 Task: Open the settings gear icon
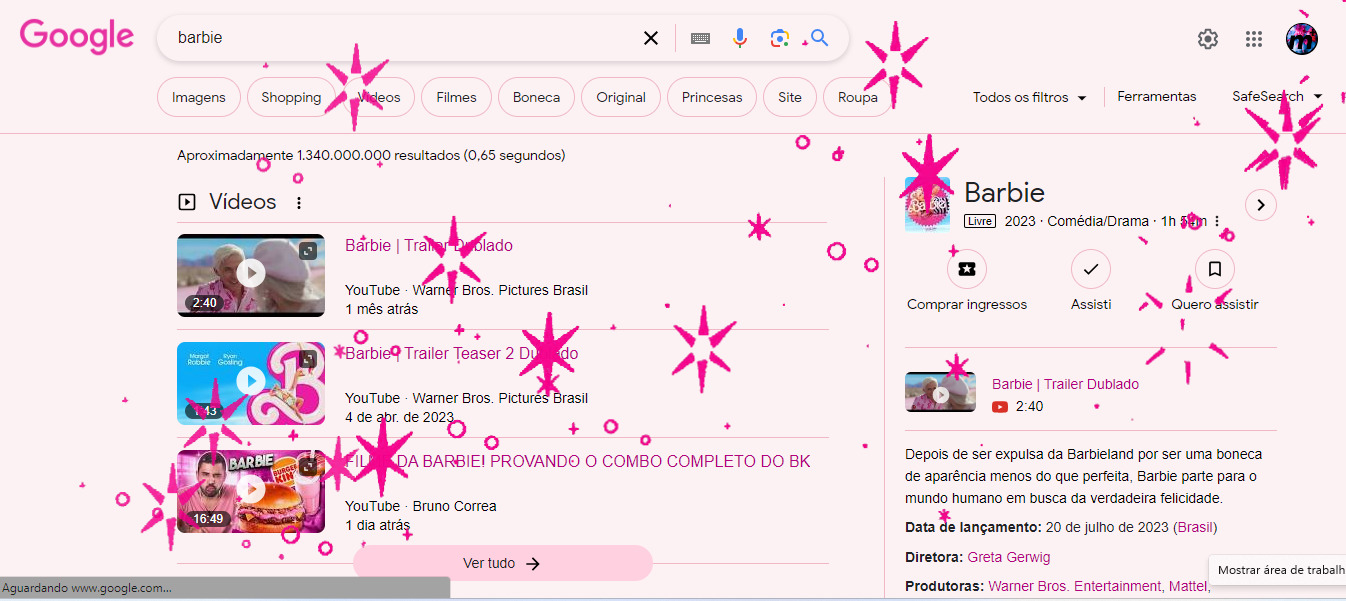click(x=1208, y=39)
